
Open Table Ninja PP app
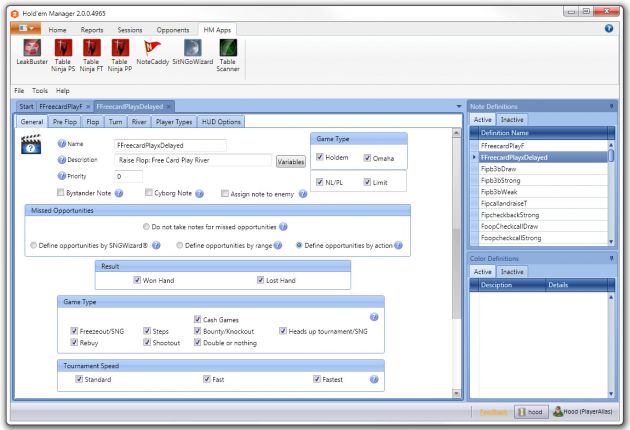pyautogui.click(x=120, y=55)
